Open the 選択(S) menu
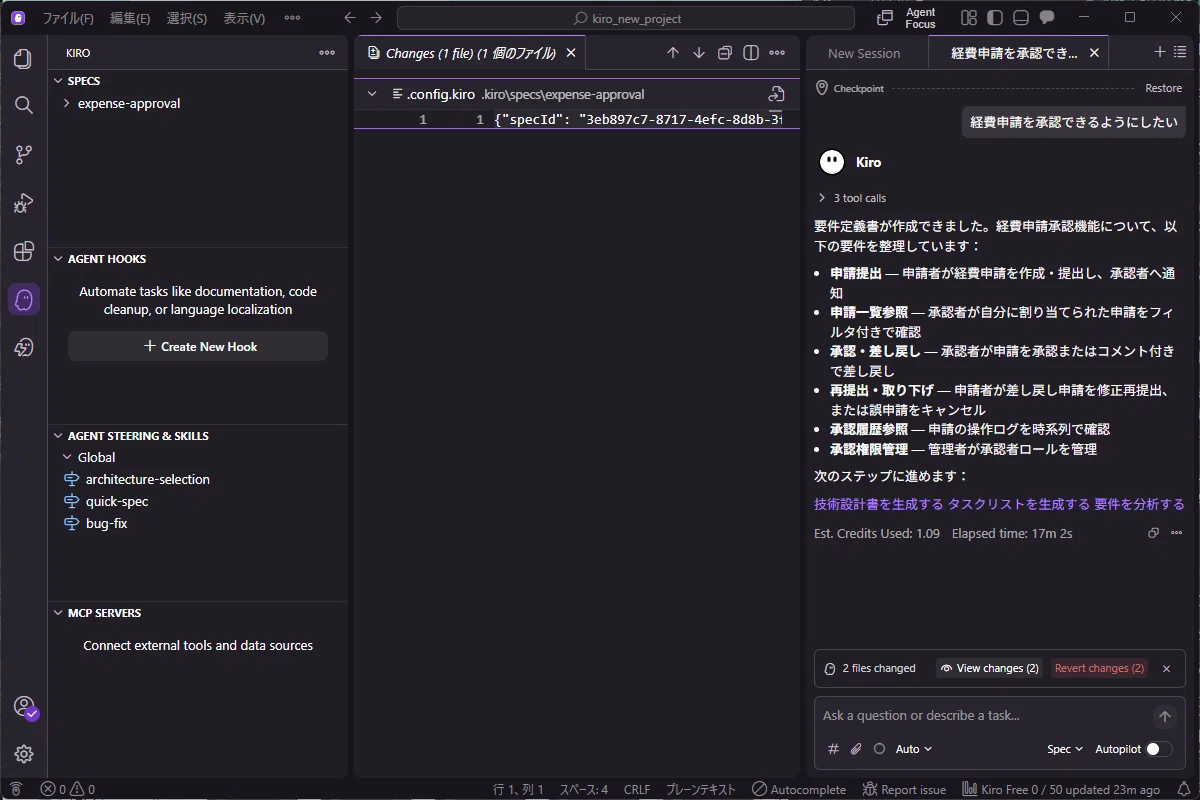1200x800 pixels. click(186, 18)
